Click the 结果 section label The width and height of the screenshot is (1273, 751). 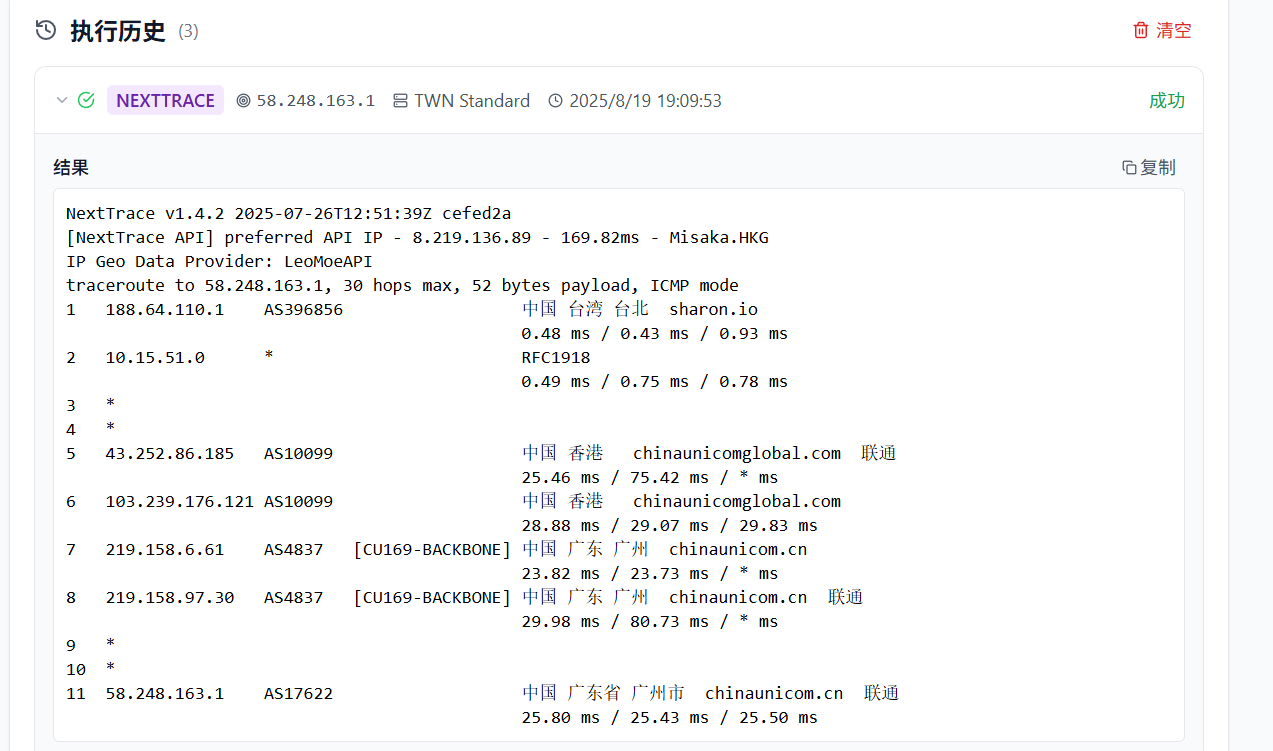click(71, 168)
